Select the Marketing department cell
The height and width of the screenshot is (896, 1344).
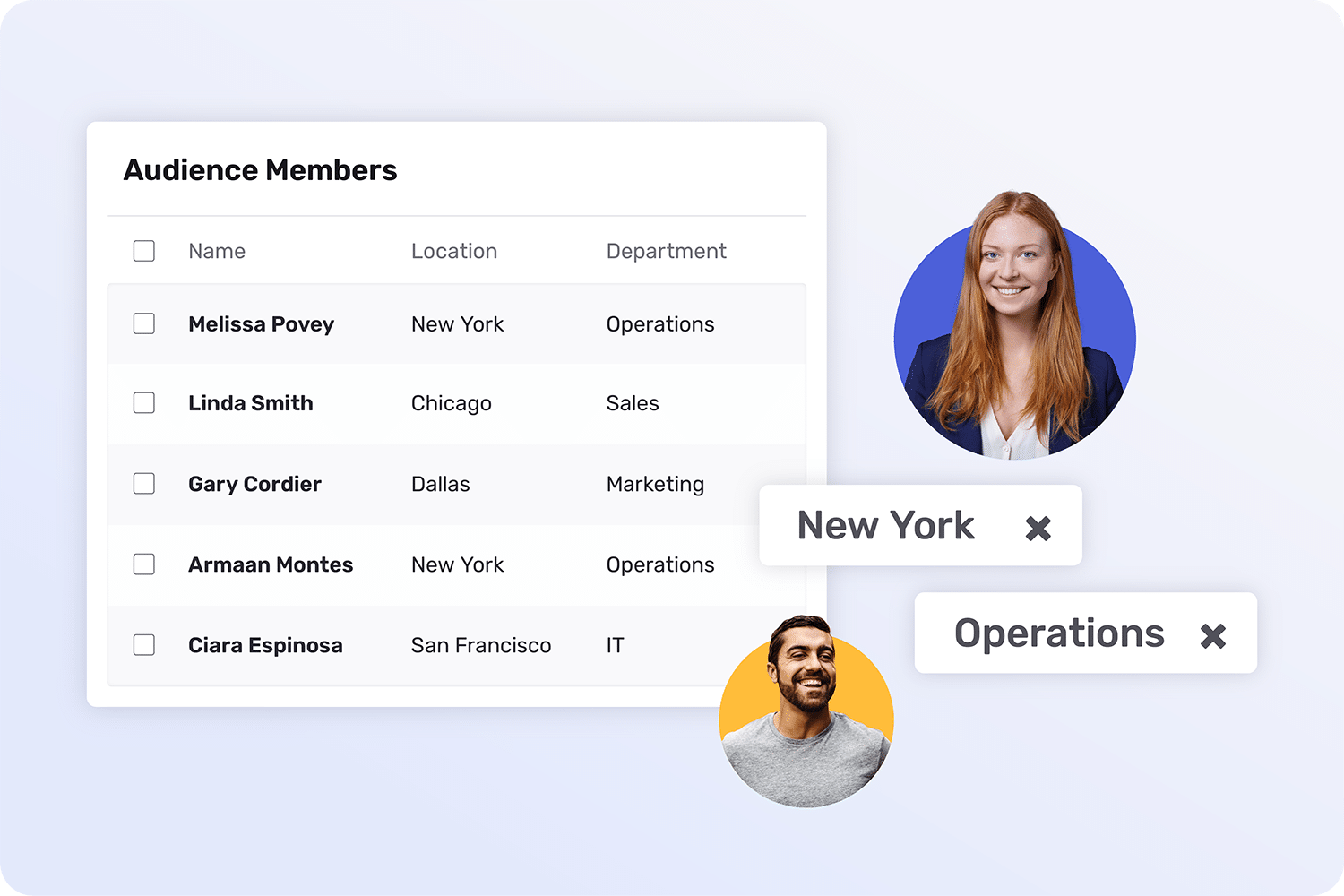pos(655,485)
